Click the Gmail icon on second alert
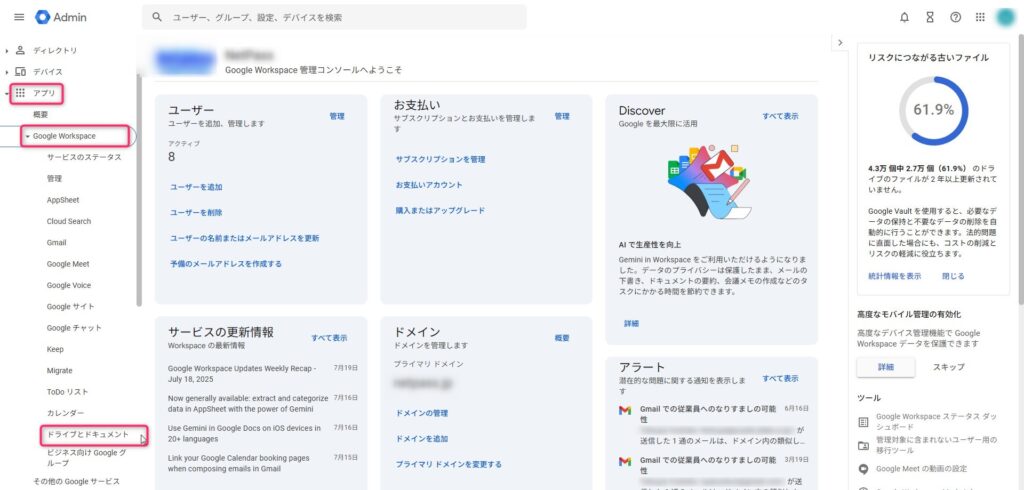 (x=625, y=461)
